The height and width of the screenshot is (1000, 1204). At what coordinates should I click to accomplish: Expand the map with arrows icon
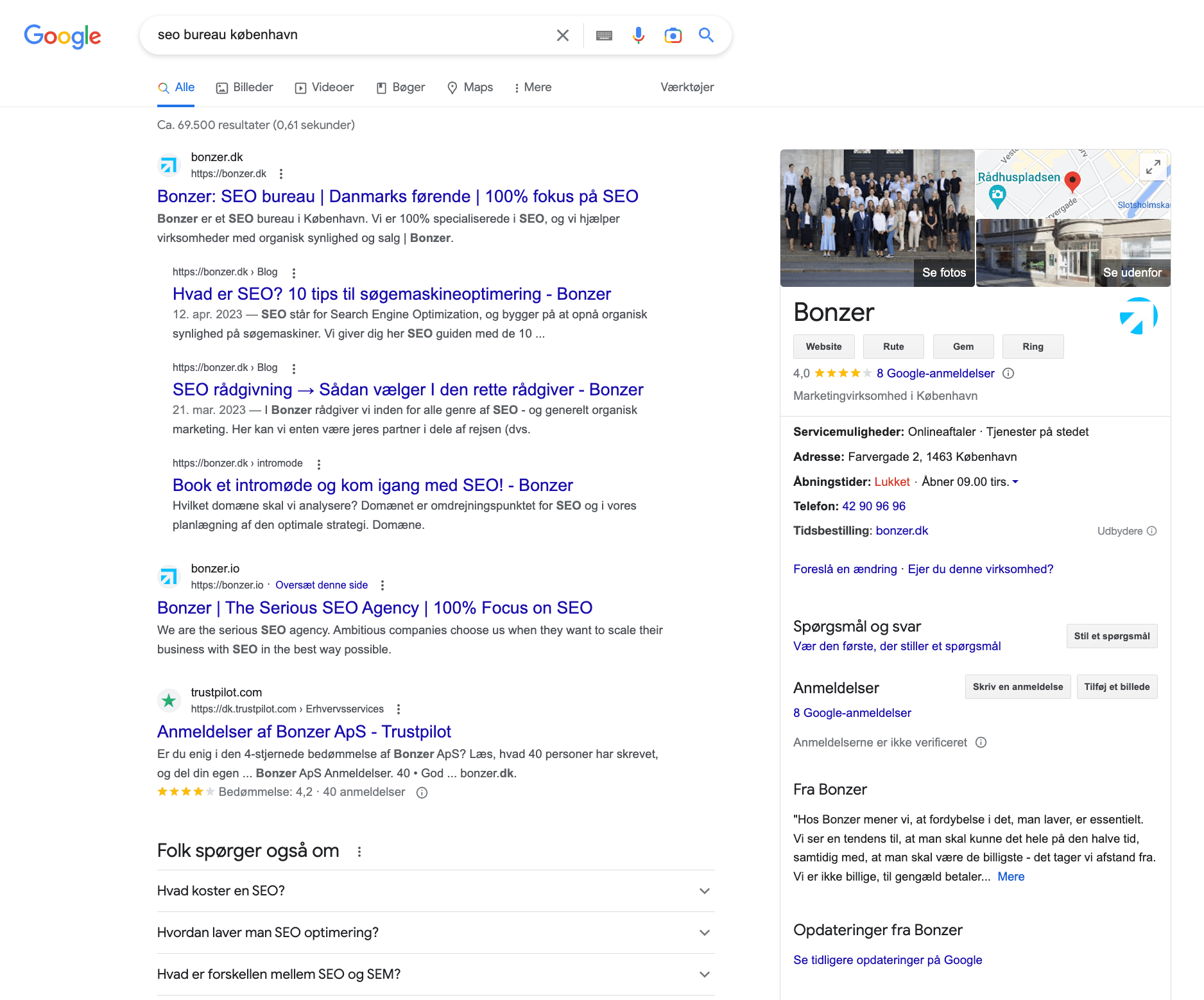click(x=1153, y=167)
